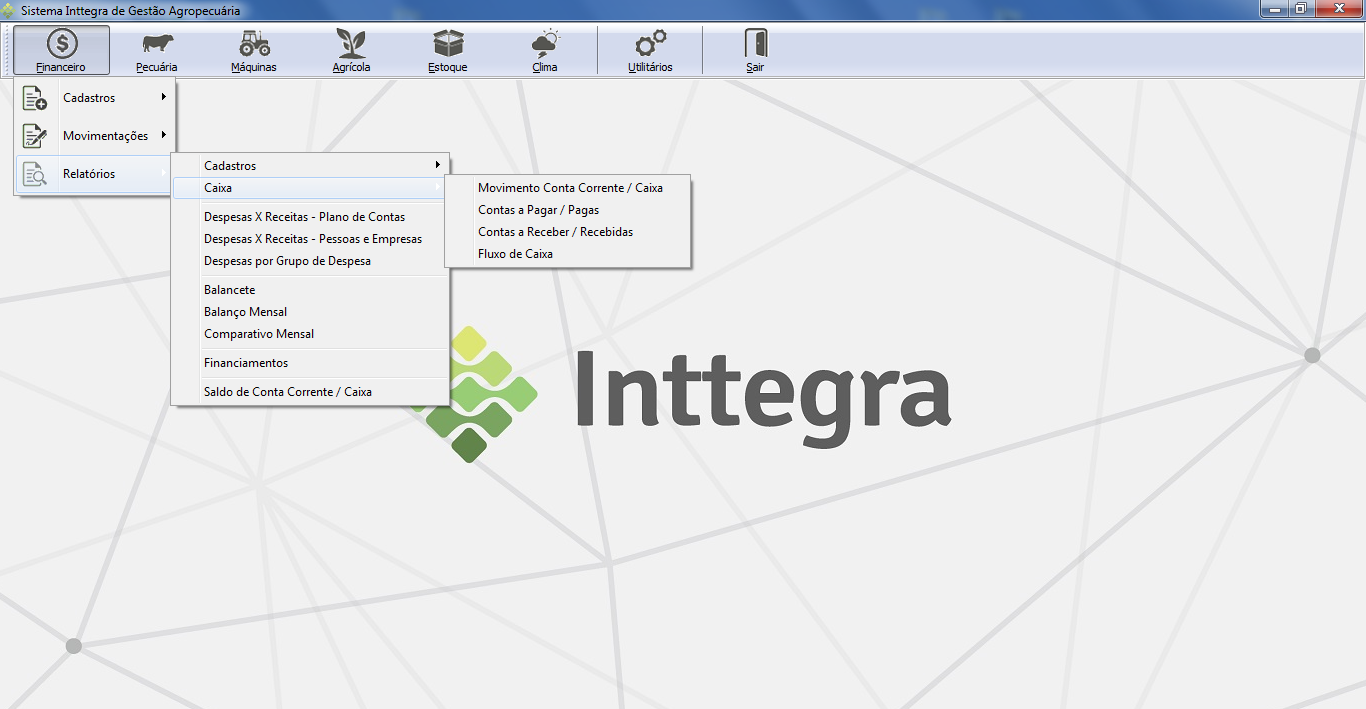Click the Relatórios magnifier document icon
The width and height of the screenshot is (1366, 709).
click(35, 174)
